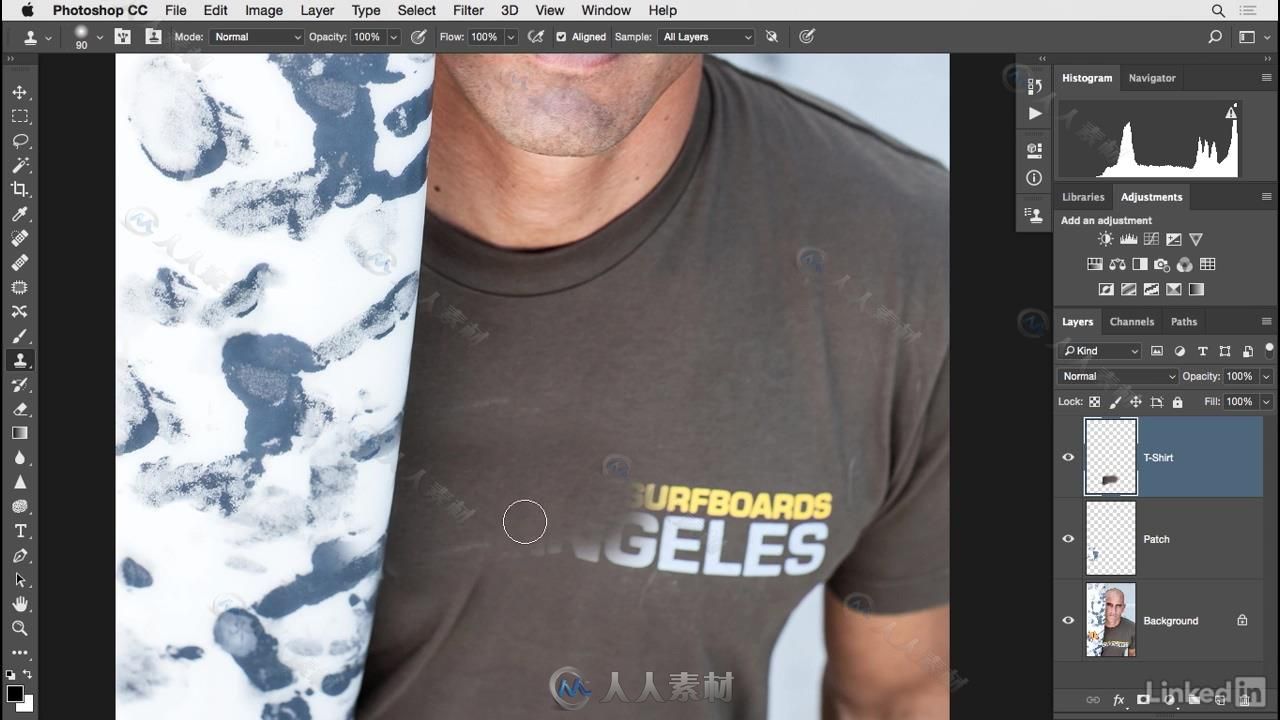Viewport: 1280px width, 720px height.
Task: Select the Rectangular Marquee tool
Action: click(19, 116)
